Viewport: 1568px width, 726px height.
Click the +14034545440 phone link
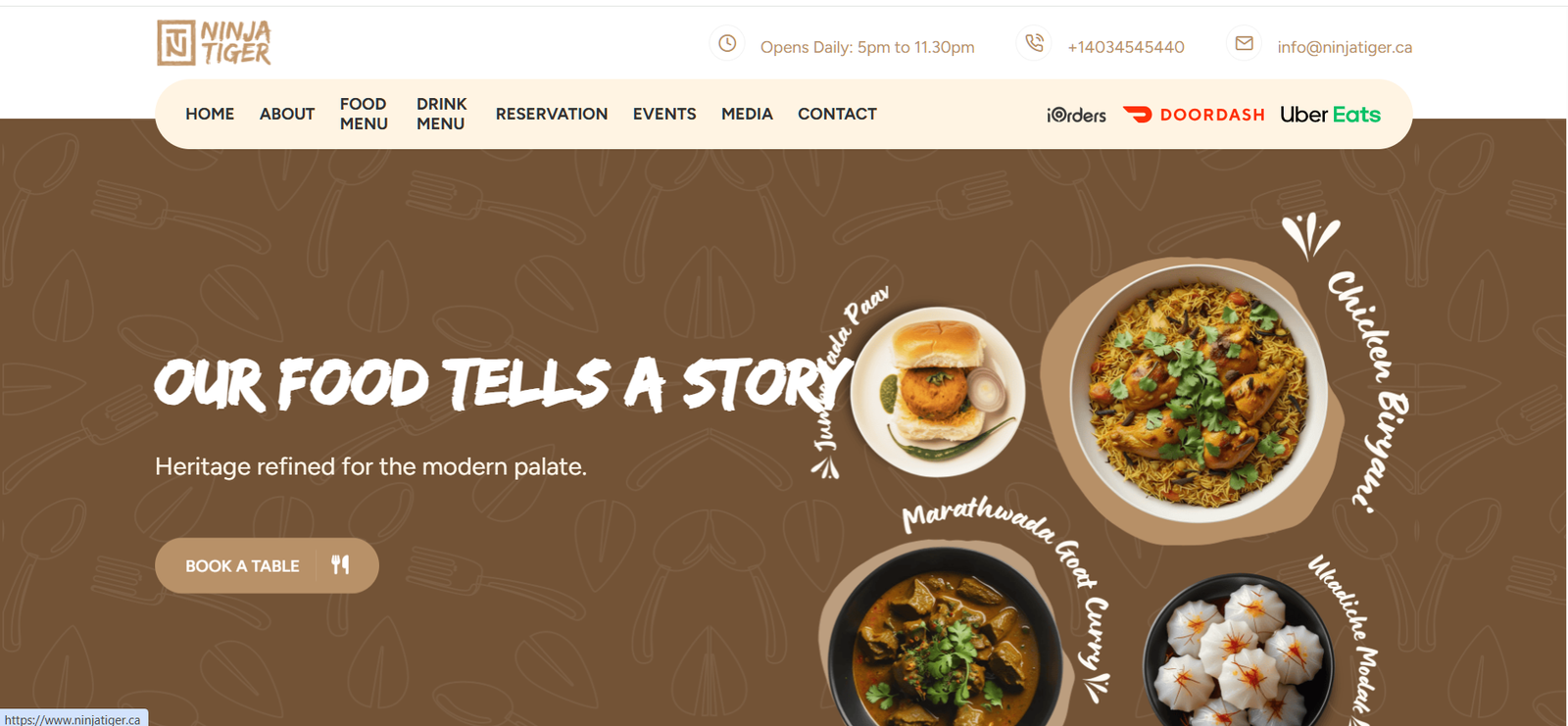click(1126, 47)
